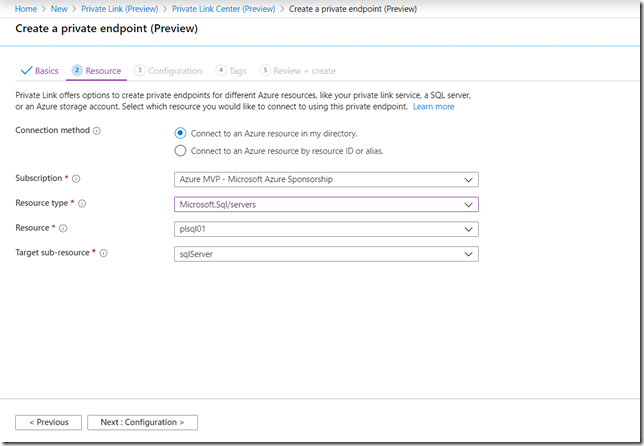Image resolution: width=644 pixels, height=446 pixels.
Task: Click info icon beside Target sub-resource
Action: 104,253
